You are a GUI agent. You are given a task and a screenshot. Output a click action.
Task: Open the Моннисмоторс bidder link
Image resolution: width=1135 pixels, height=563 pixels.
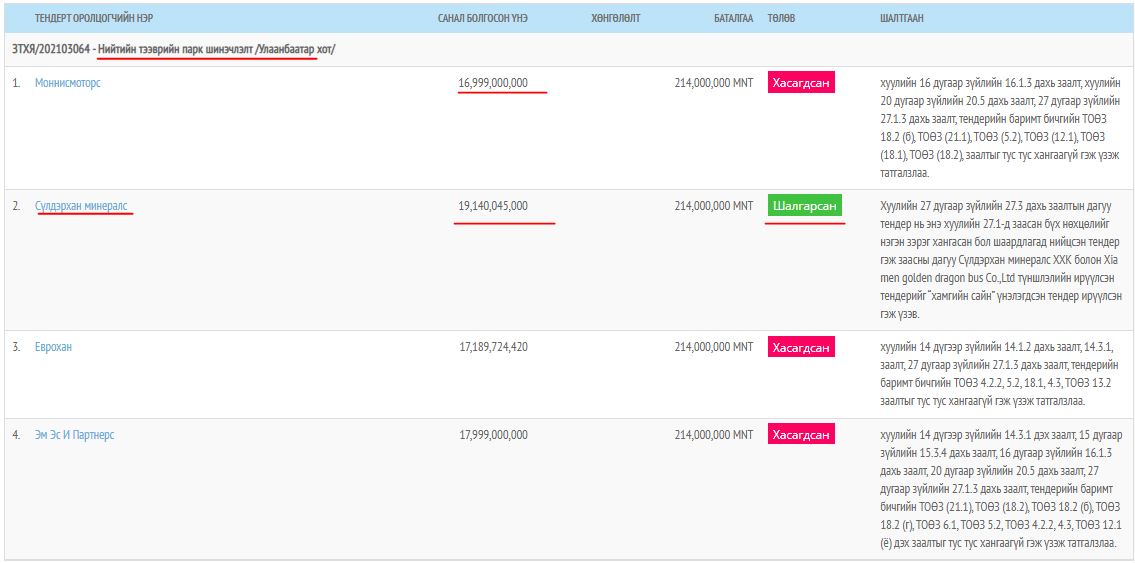(68, 83)
